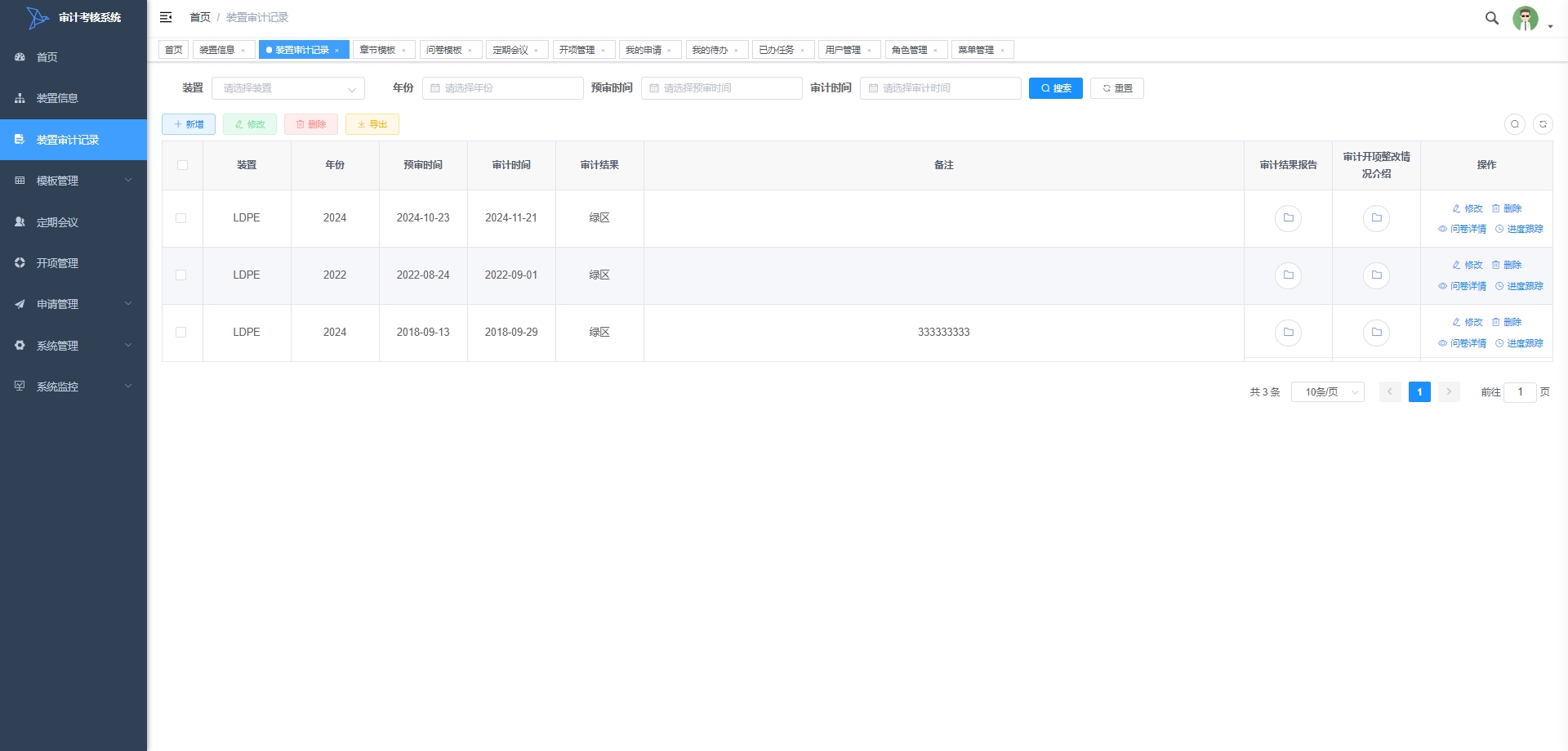Screen dimensions: 1568x751
Task: Click the green 修改 toolbar button
Action: click(x=250, y=124)
